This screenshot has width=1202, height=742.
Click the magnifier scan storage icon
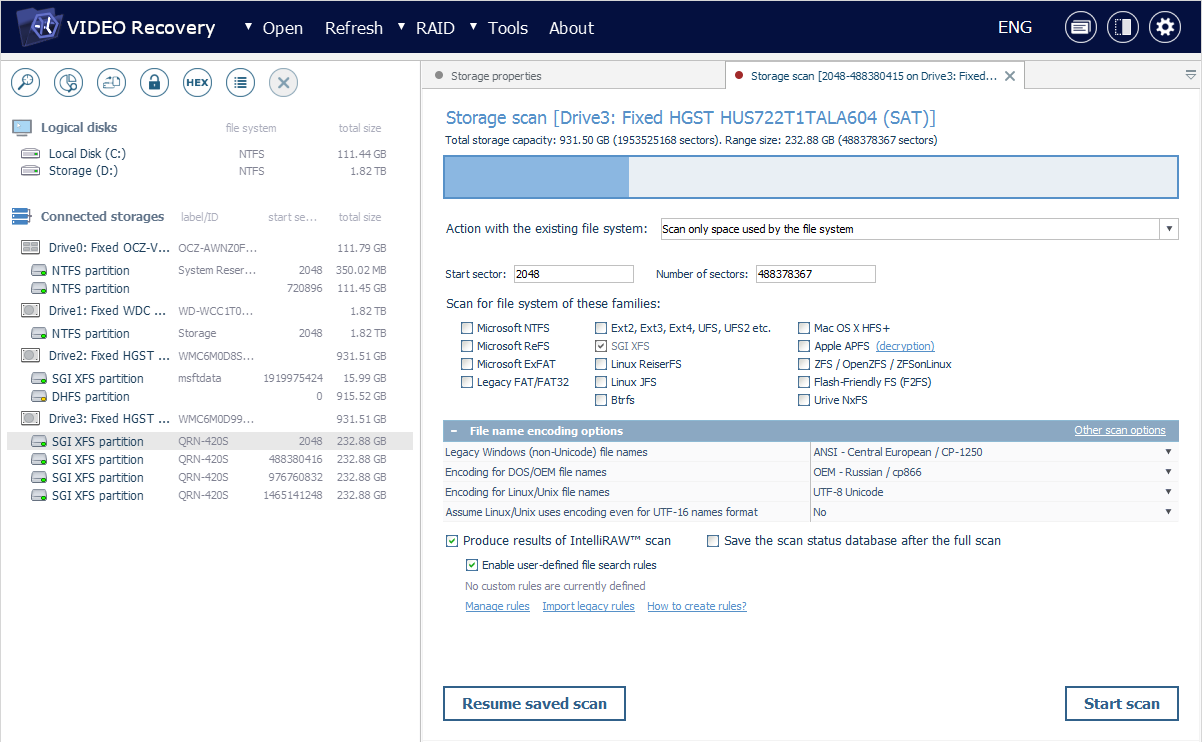pyautogui.click(x=25, y=83)
